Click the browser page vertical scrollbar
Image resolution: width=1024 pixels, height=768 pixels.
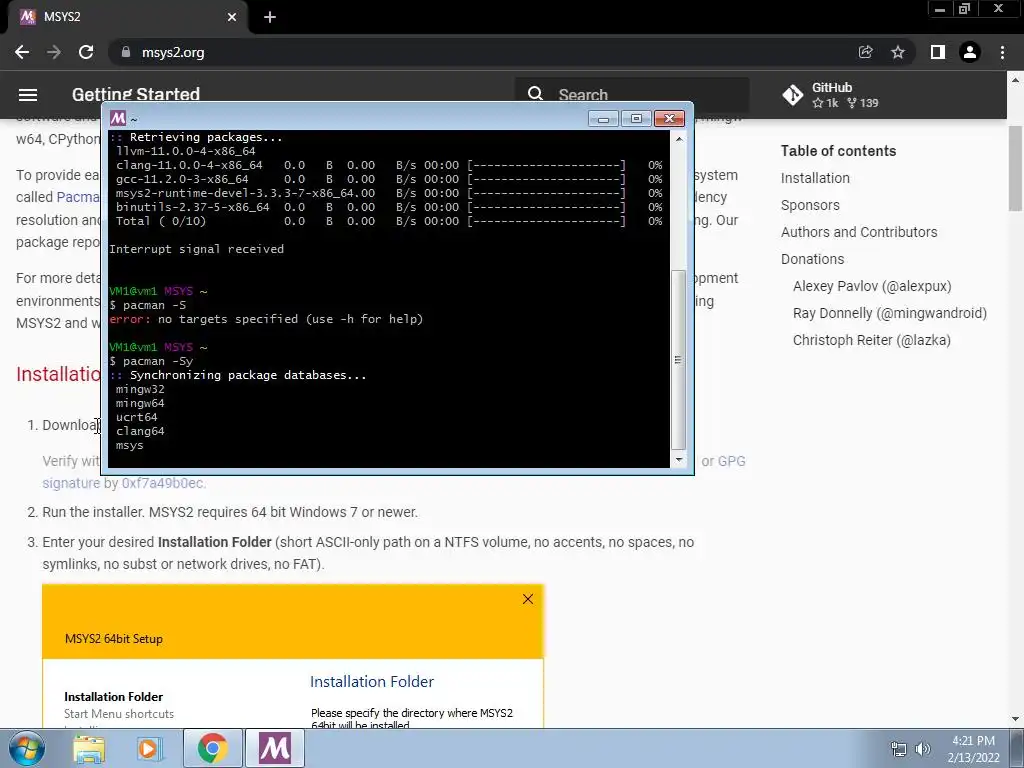[1016, 168]
